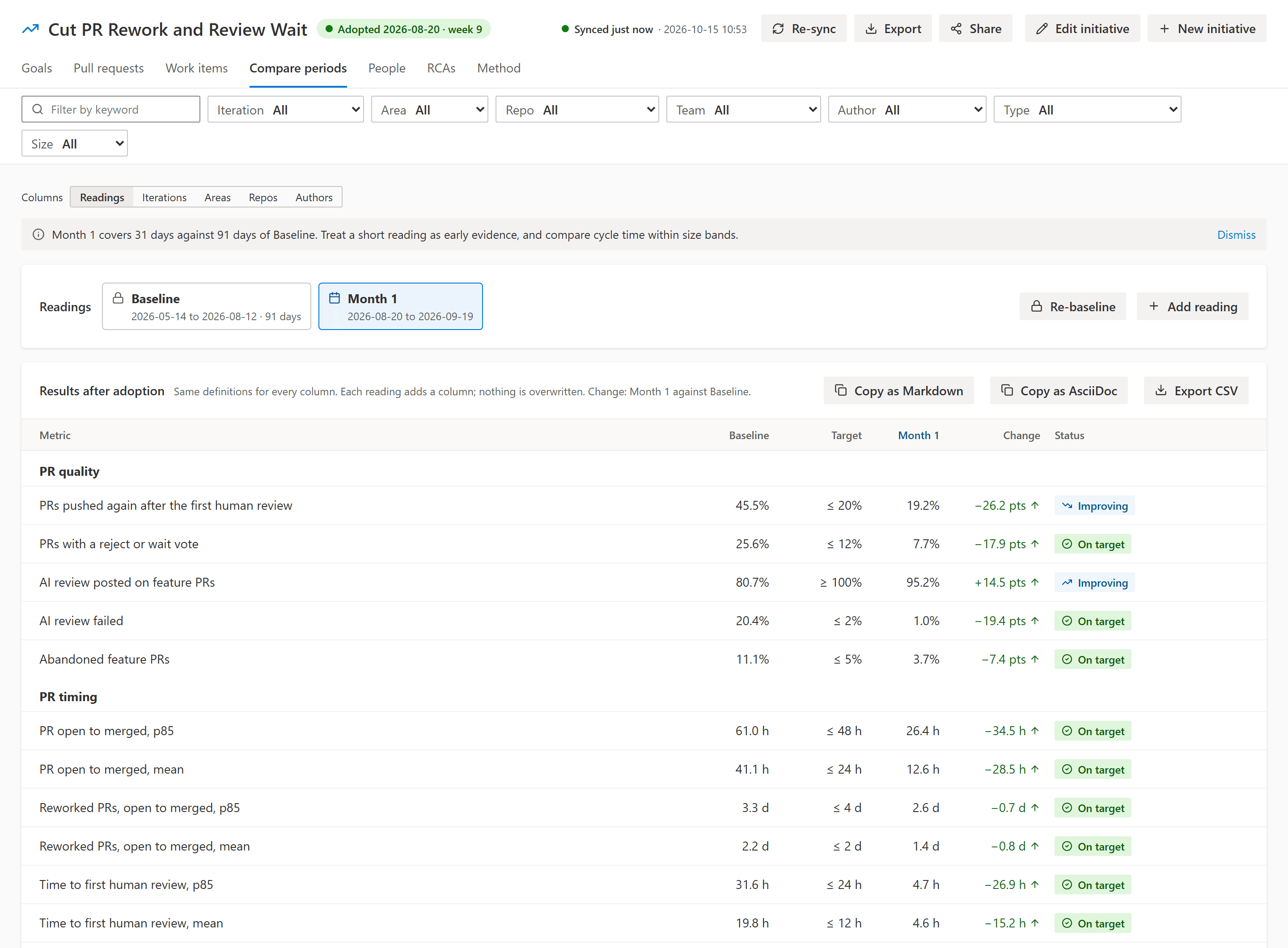This screenshot has width=1288, height=948.
Task: Click the Adopted 2026-08-20 week 9 badge
Action: coord(404,29)
